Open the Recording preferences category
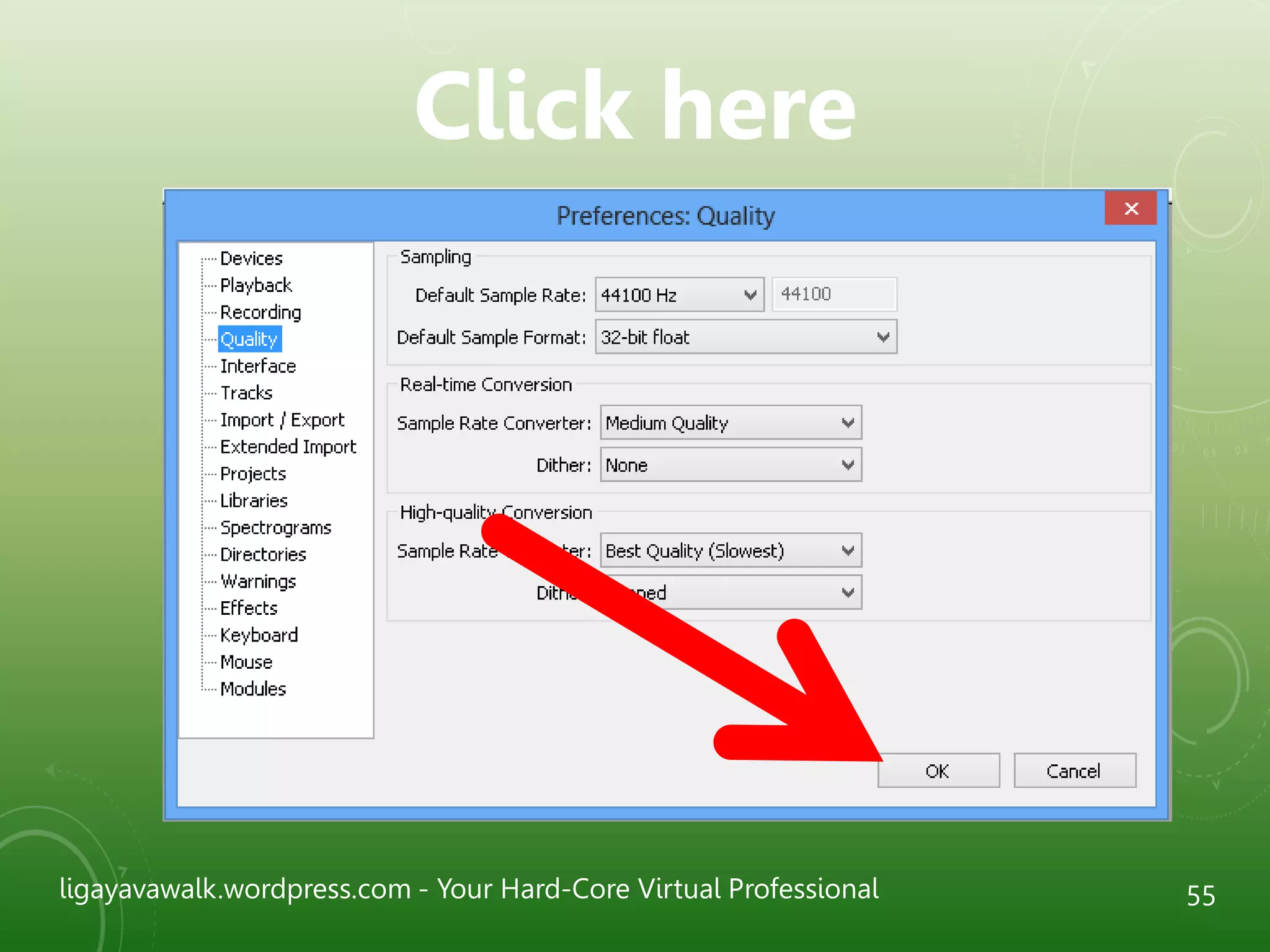The image size is (1270, 952). [x=260, y=312]
